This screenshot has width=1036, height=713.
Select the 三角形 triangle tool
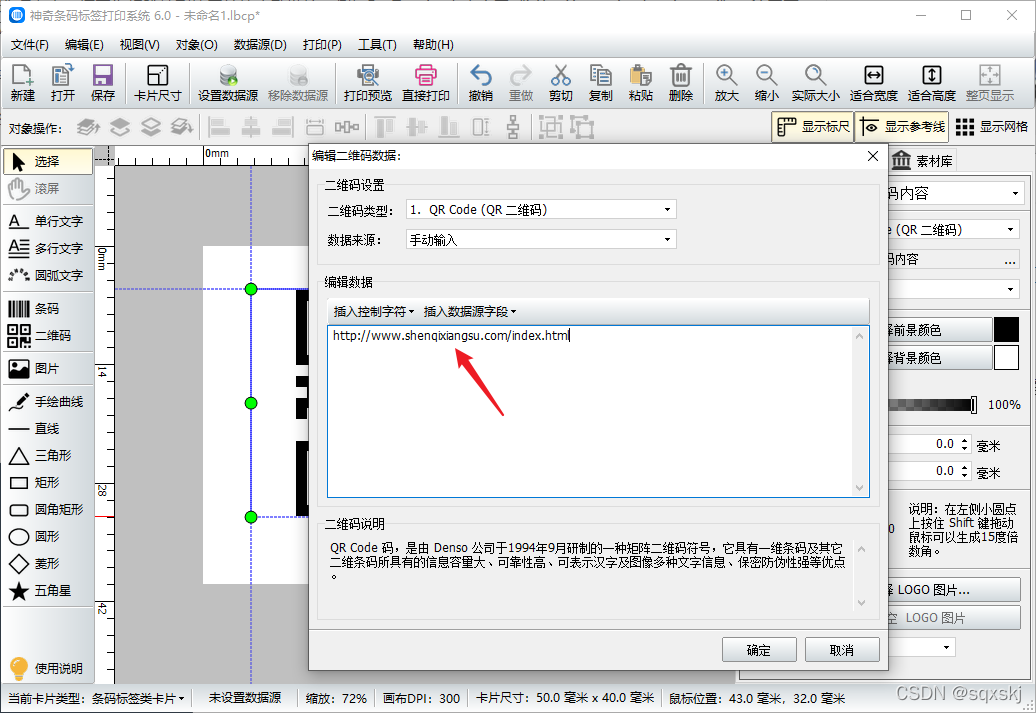(x=47, y=455)
